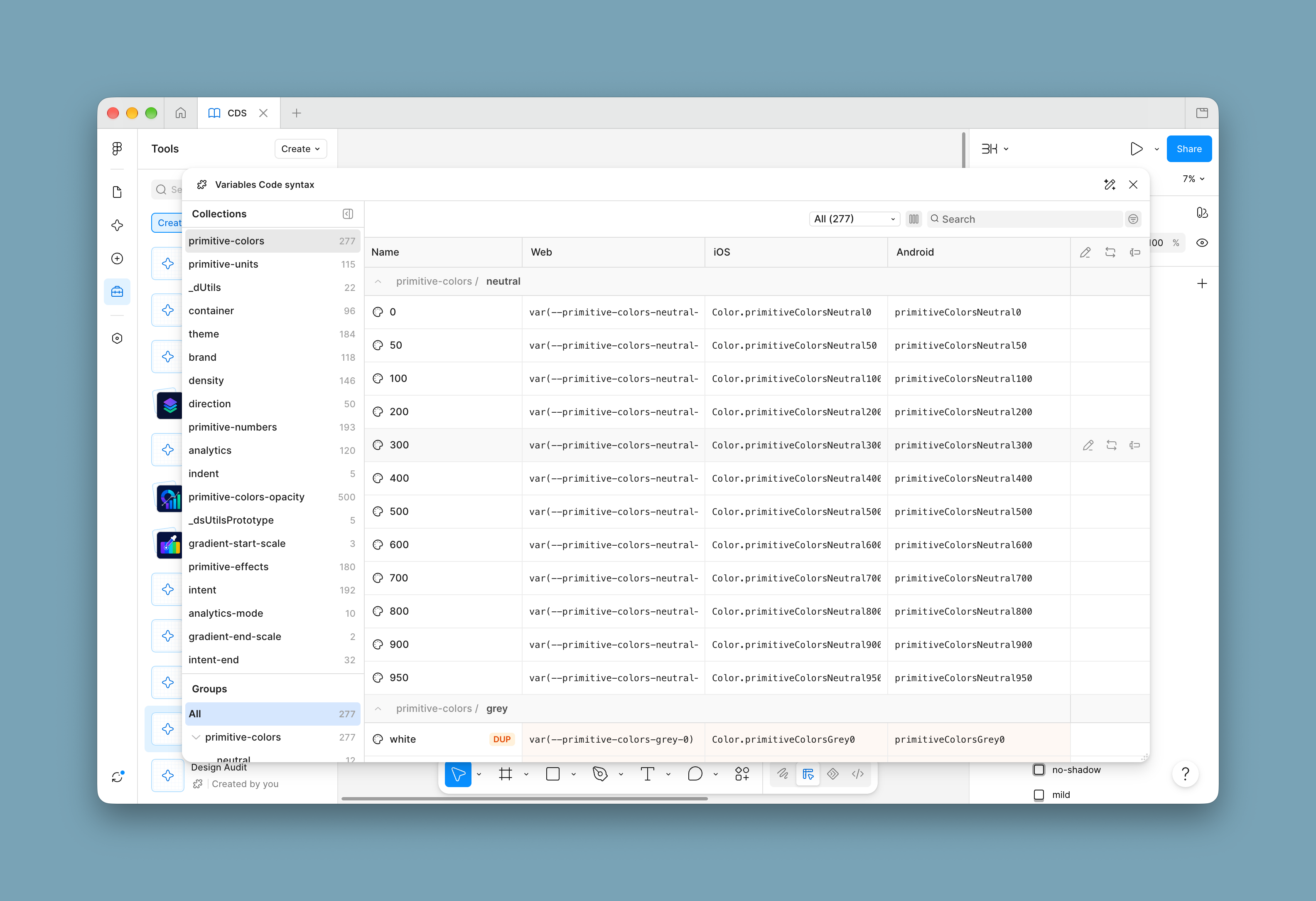
Task: Open the filter options icon next to Search
Action: coord(1133,219)
